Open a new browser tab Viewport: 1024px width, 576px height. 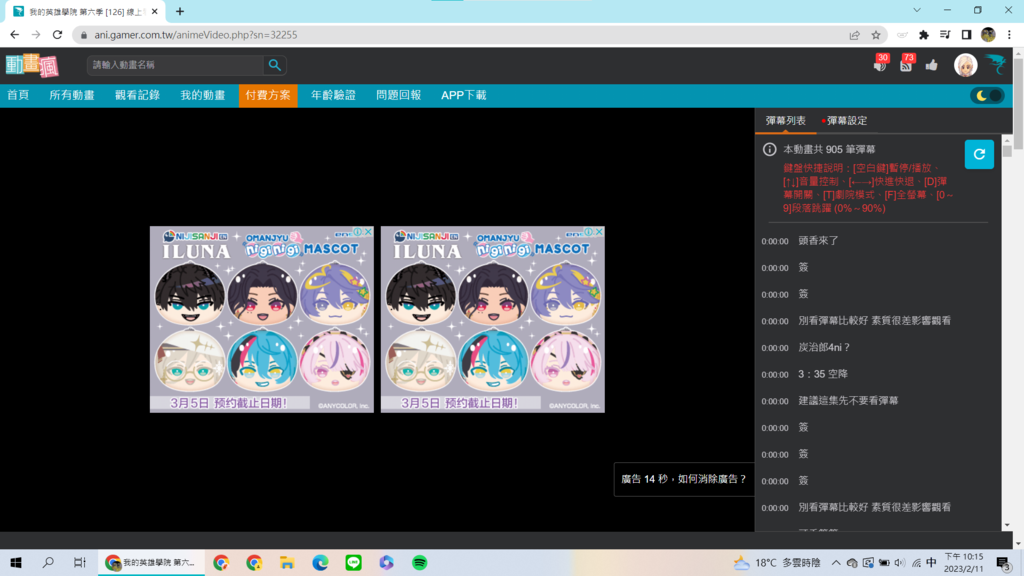pyautogui.click(x=180, y=11)
